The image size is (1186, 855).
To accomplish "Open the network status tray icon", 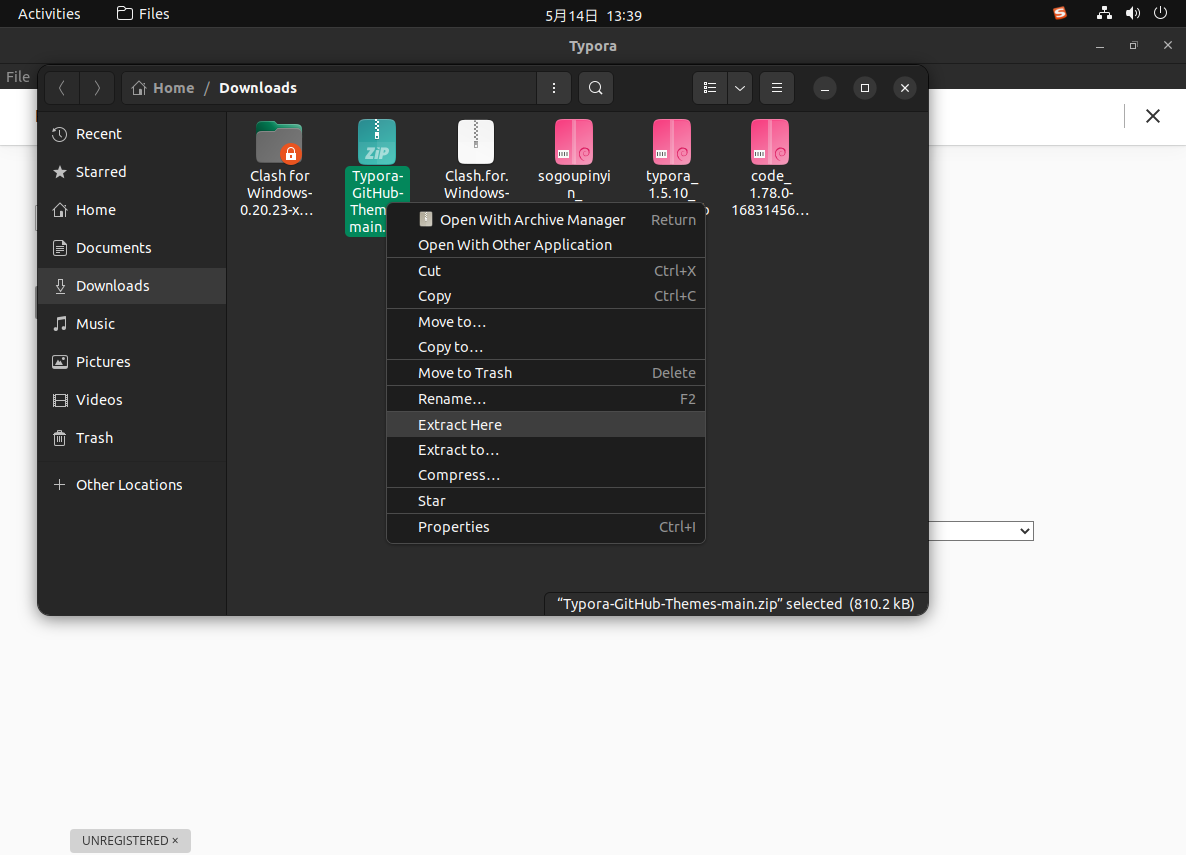I will pos(1104,13).
